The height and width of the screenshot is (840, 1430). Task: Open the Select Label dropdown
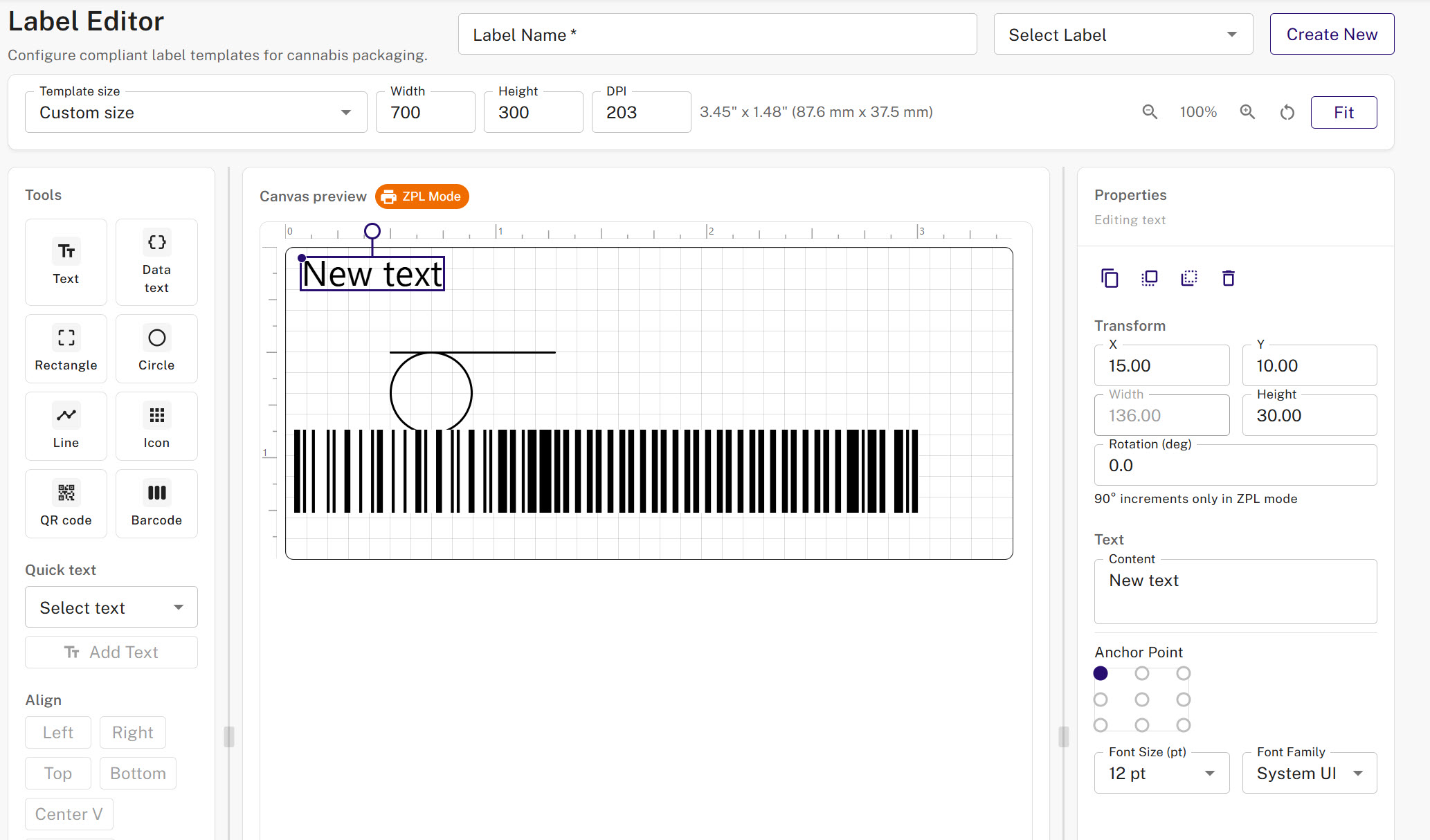point(1123,35)
